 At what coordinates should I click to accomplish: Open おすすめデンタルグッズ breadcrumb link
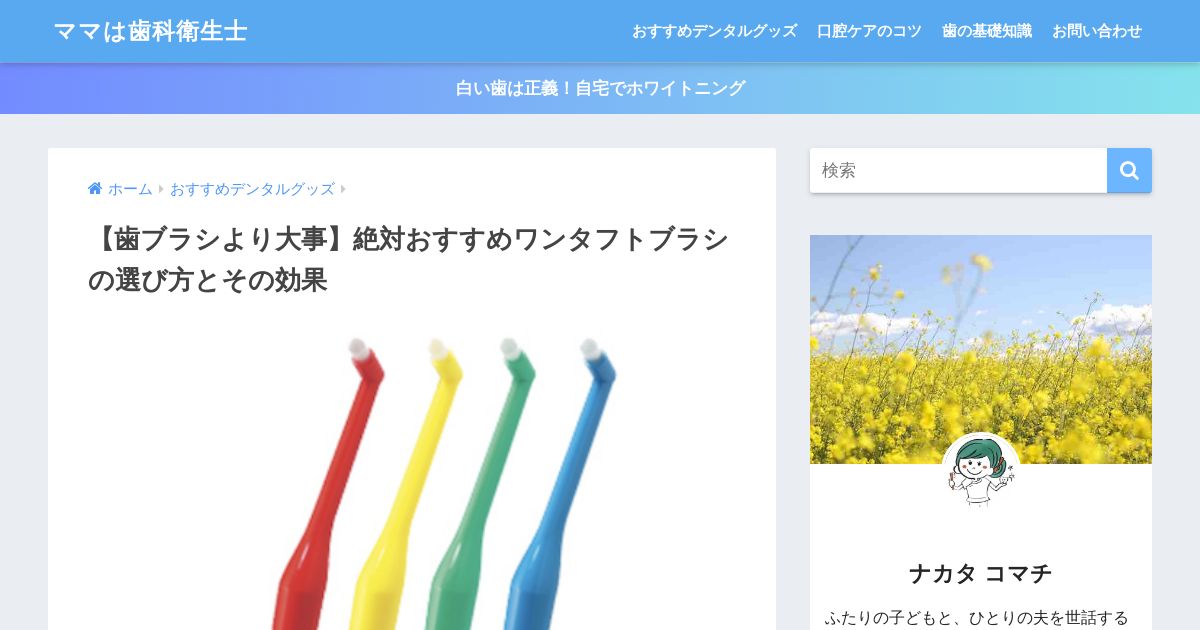coord(252,189)
